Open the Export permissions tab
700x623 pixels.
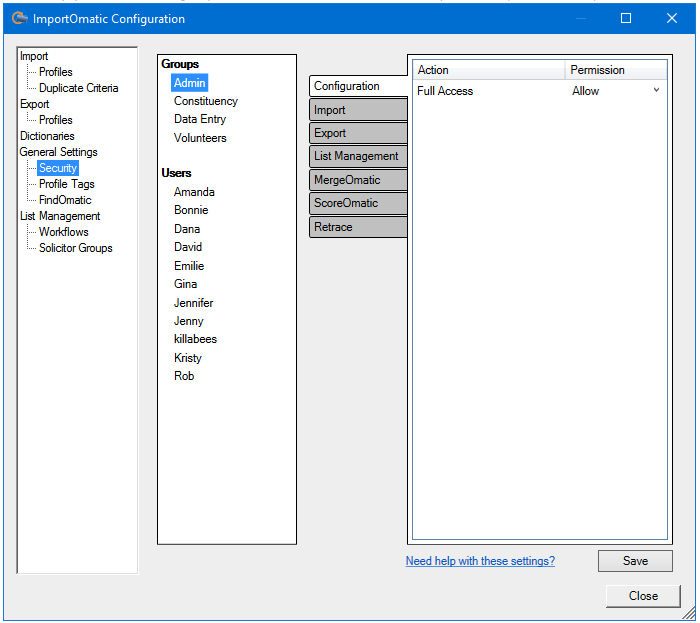(x=358, y=133)
